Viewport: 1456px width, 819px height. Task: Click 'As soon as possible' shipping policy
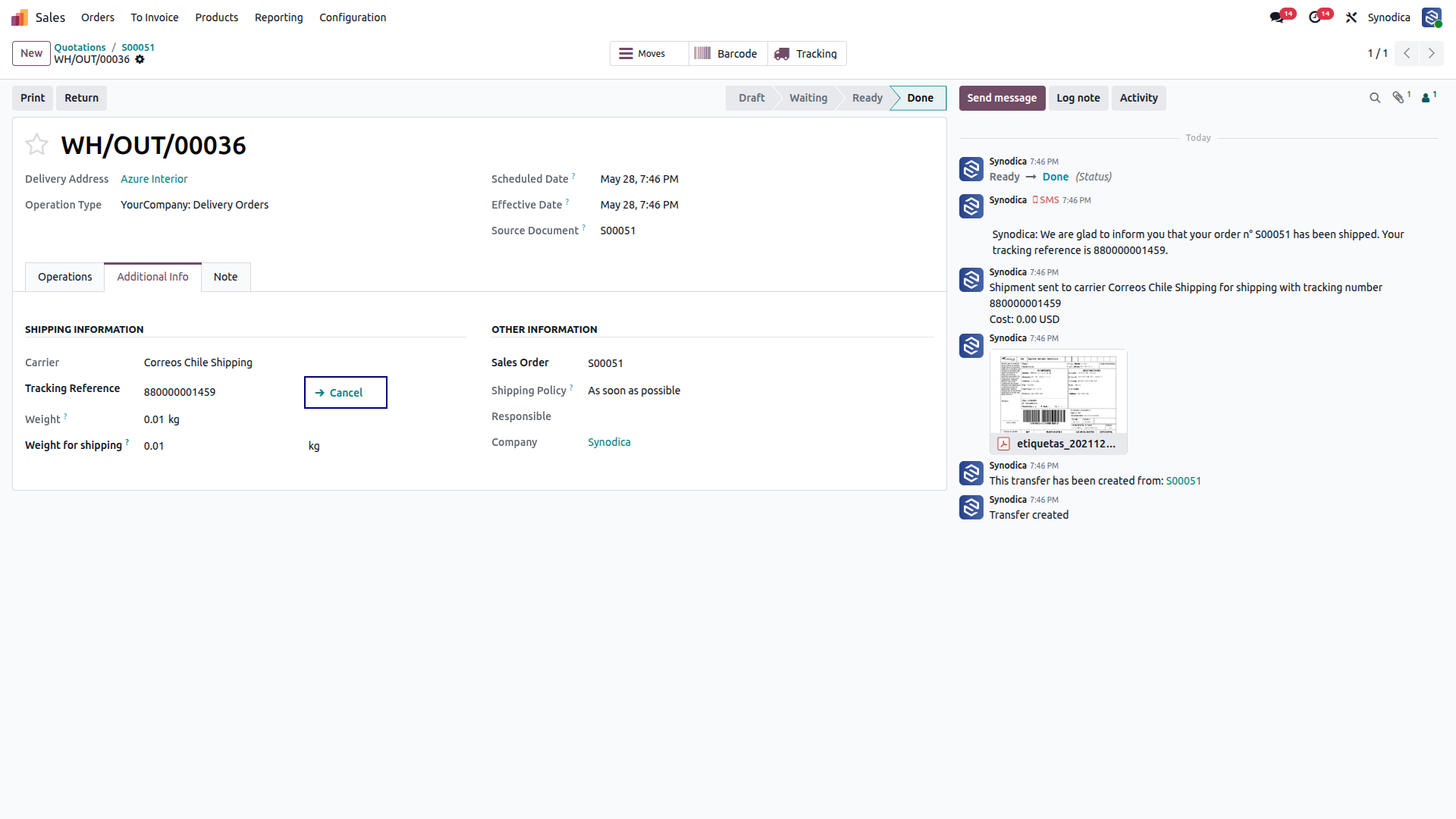tap(634, 391)
